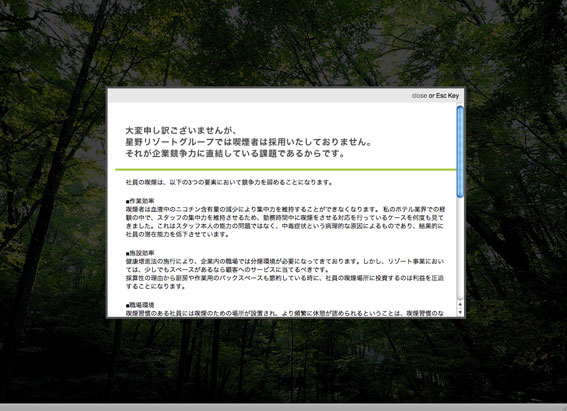The width and height of the screenshot is (567, 411).
Task: Click the headline line mentioning 星野リゾートグループ
Action: point(249,142)
